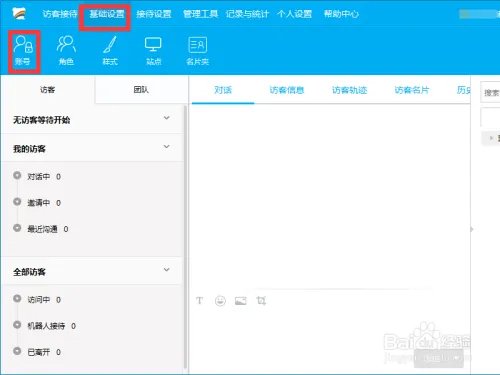This screenshot has height=375, width=500.
Task: Click the application logo icon
Action: (19, 14)
